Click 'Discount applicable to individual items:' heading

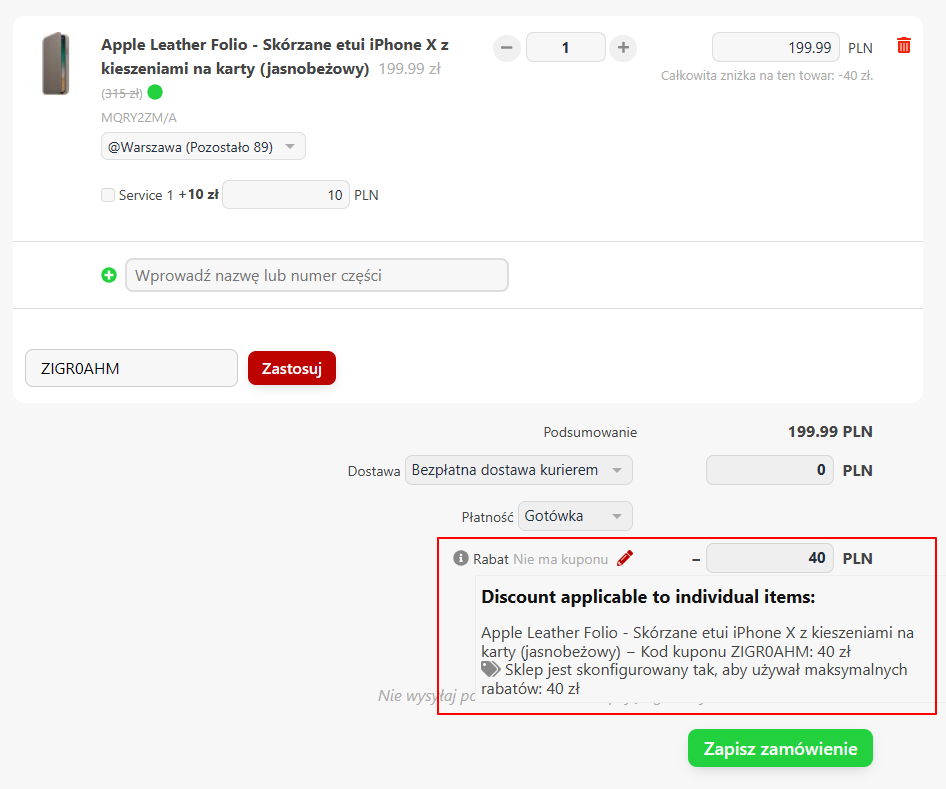click(648, 597)
